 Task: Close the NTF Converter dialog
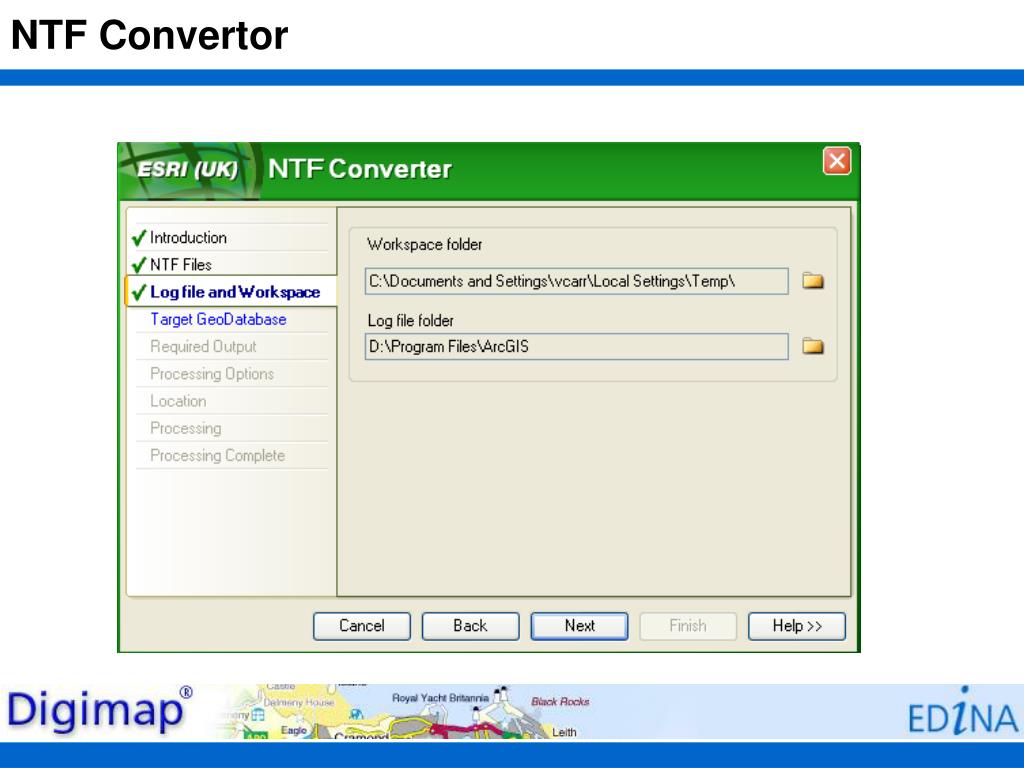coord(837,161)
